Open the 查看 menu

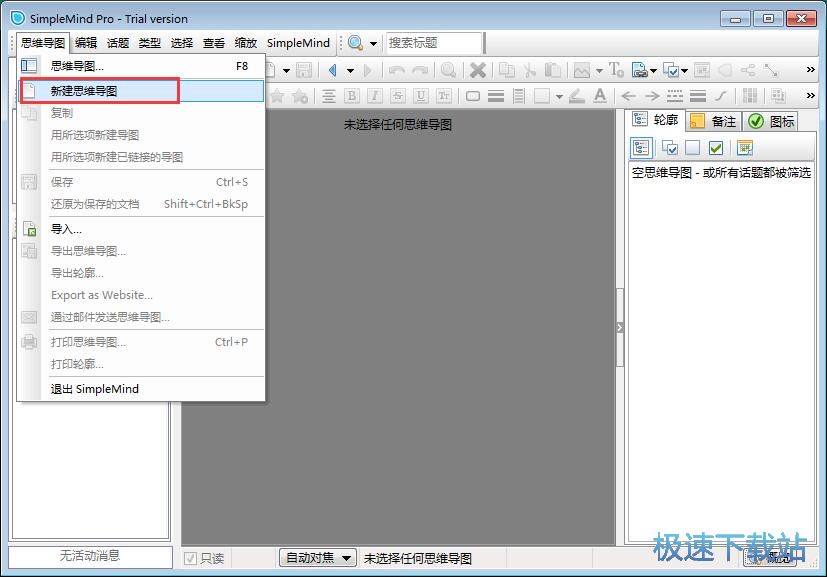pyautogui.click(x=214, y=43)
